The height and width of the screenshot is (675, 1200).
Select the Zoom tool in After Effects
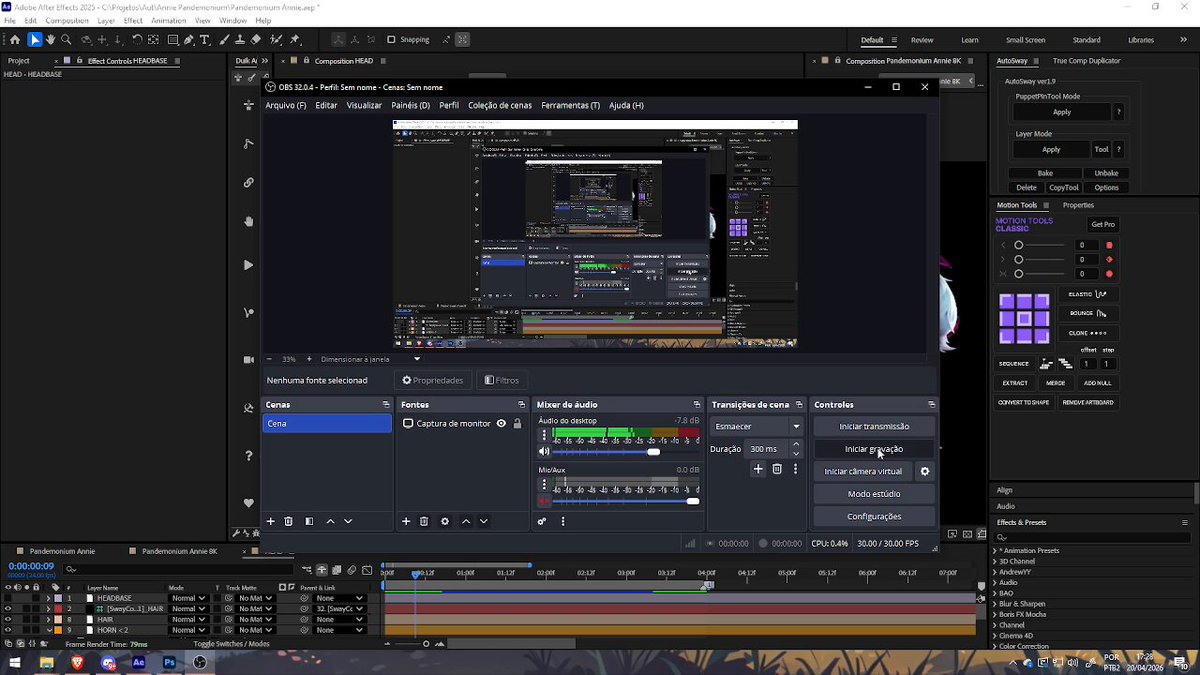66,40
